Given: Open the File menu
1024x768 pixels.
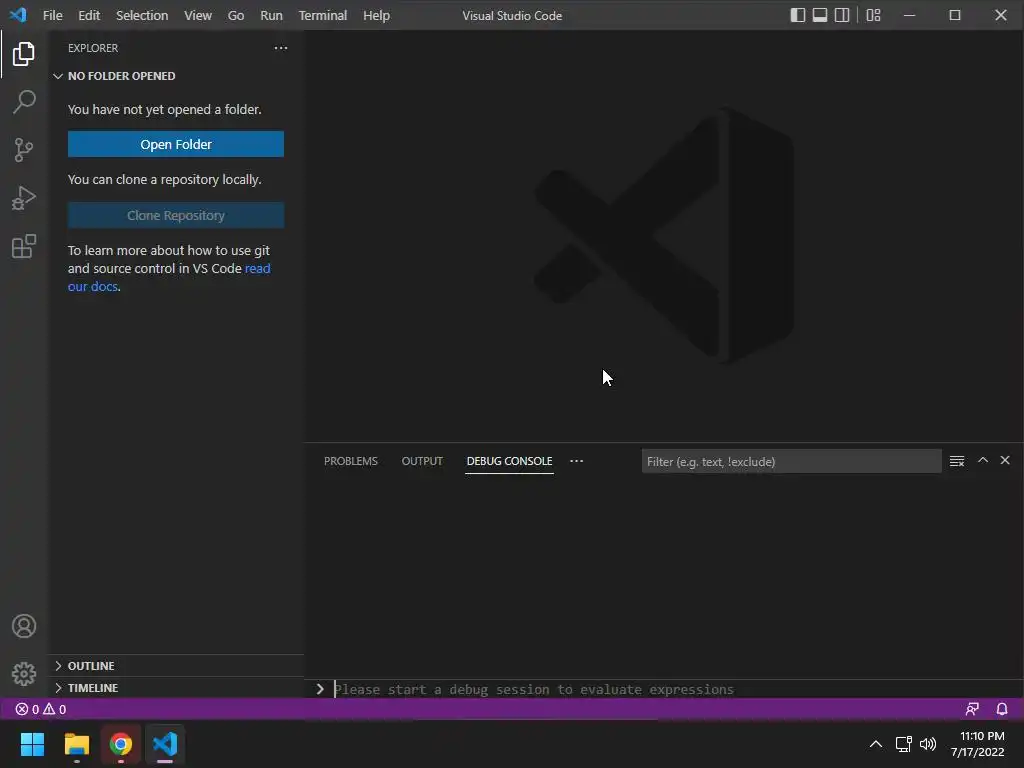Looking at the screenshot, I should 52,15.
